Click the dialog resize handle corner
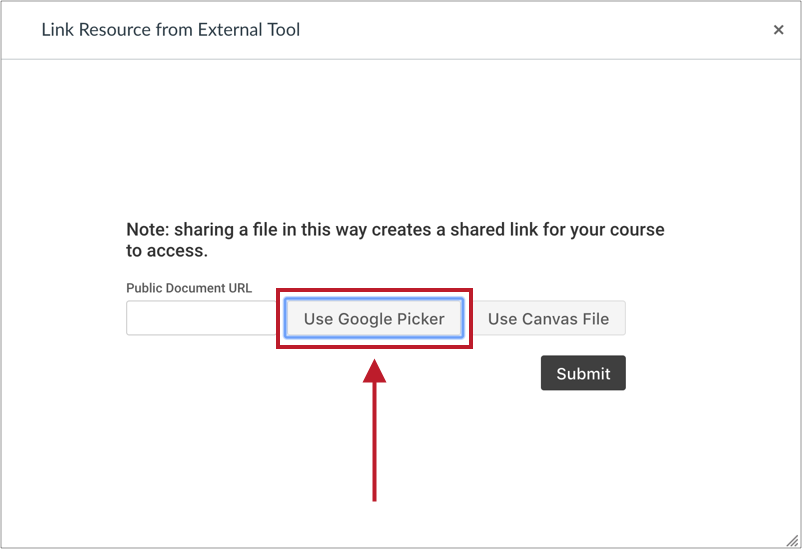The image size is (802, 549). point(792,540)
